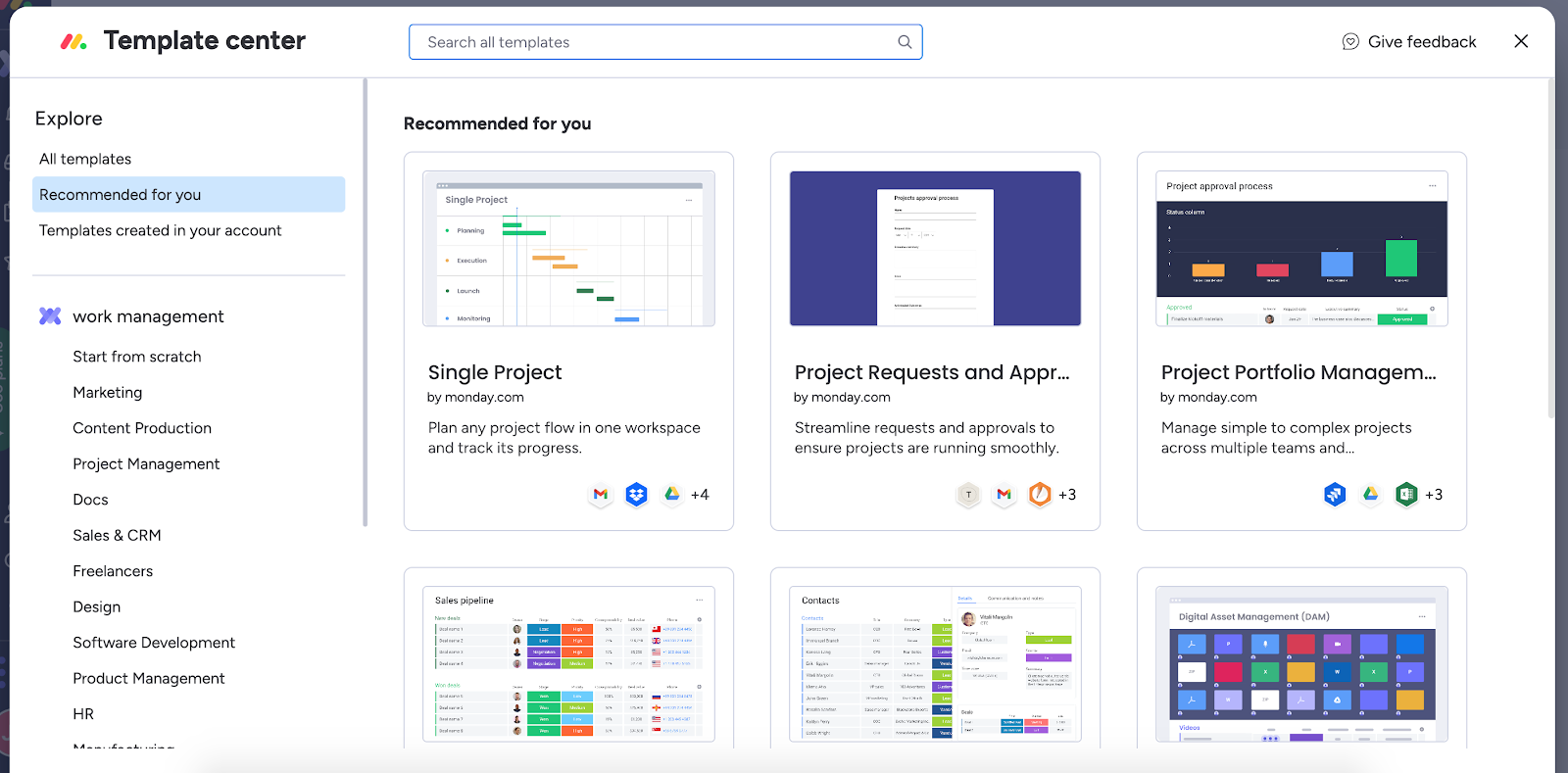
Task: Click the work management product icon
Action: pos(50,316)
